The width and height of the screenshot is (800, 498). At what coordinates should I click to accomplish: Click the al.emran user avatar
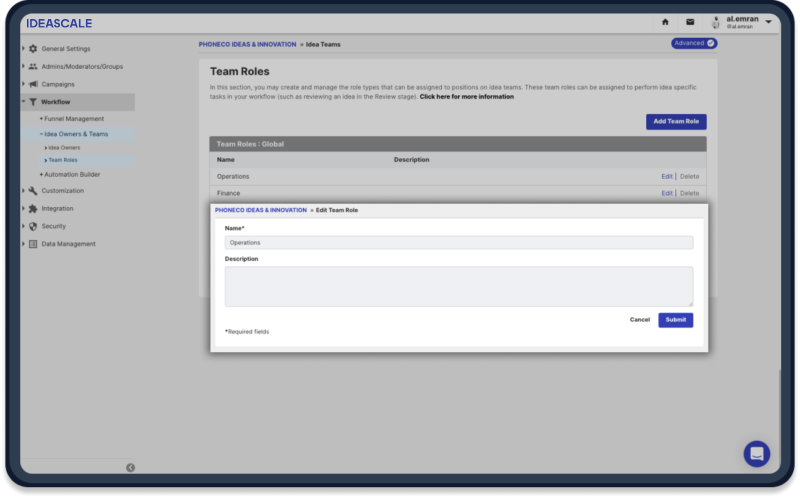click(x=716, y=22)
